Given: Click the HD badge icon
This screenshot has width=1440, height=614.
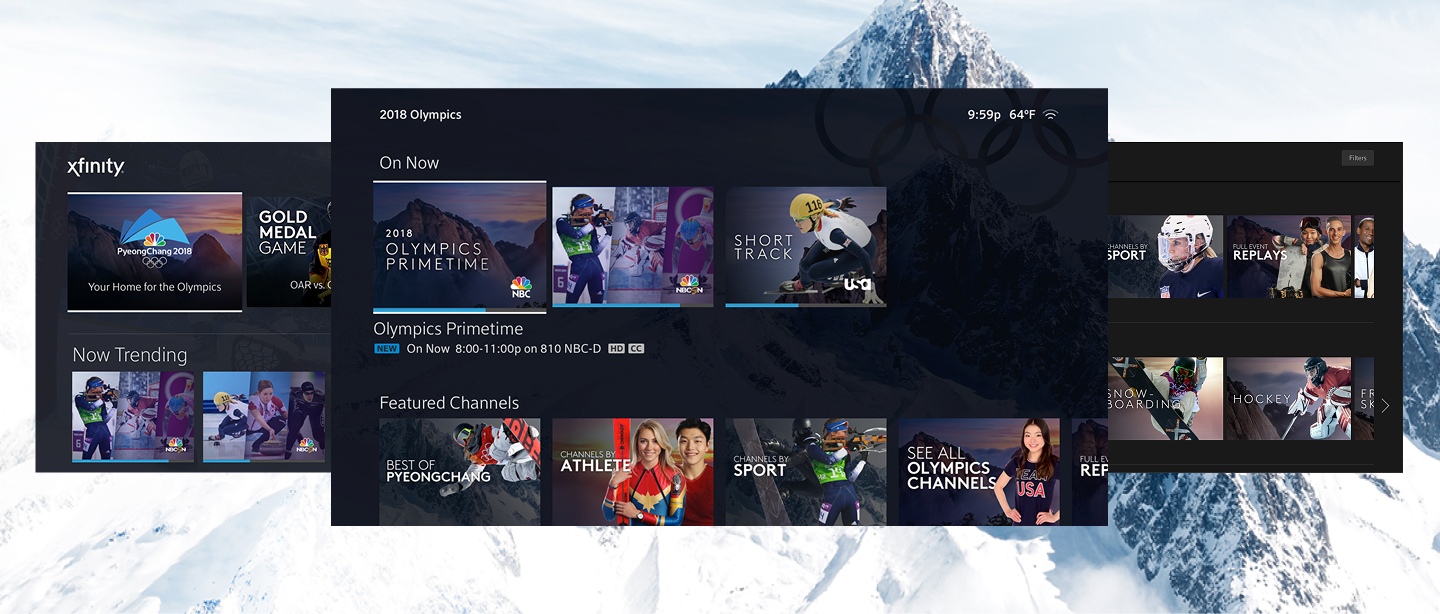Looking at the screenshot, I should pyautogui.click(x=616, y=349).
